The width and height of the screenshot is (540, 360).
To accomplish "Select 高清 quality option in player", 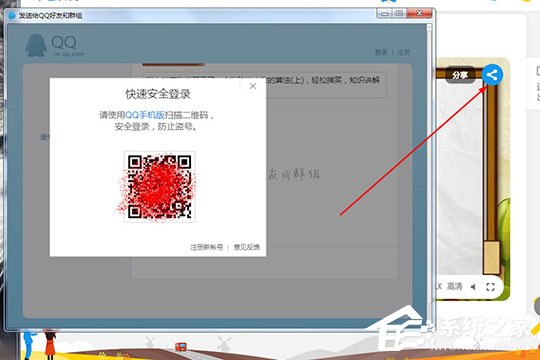I will point(454,286).
